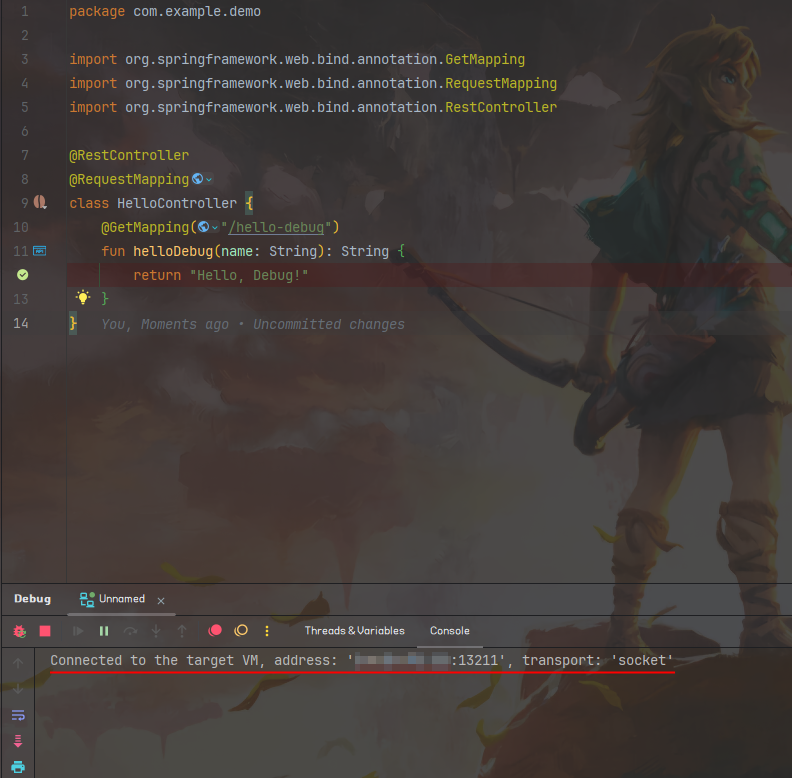Click the Step Into down-arrow icon
This screenshot has height=778, width=792.
click(156, 631)
